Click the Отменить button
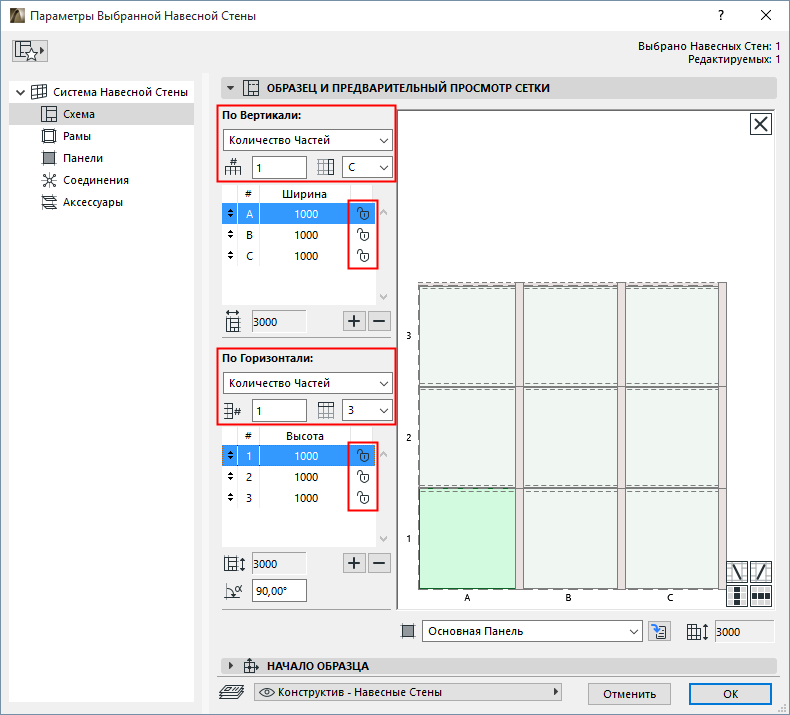790x715 pixels. click(x=629, y=694)
